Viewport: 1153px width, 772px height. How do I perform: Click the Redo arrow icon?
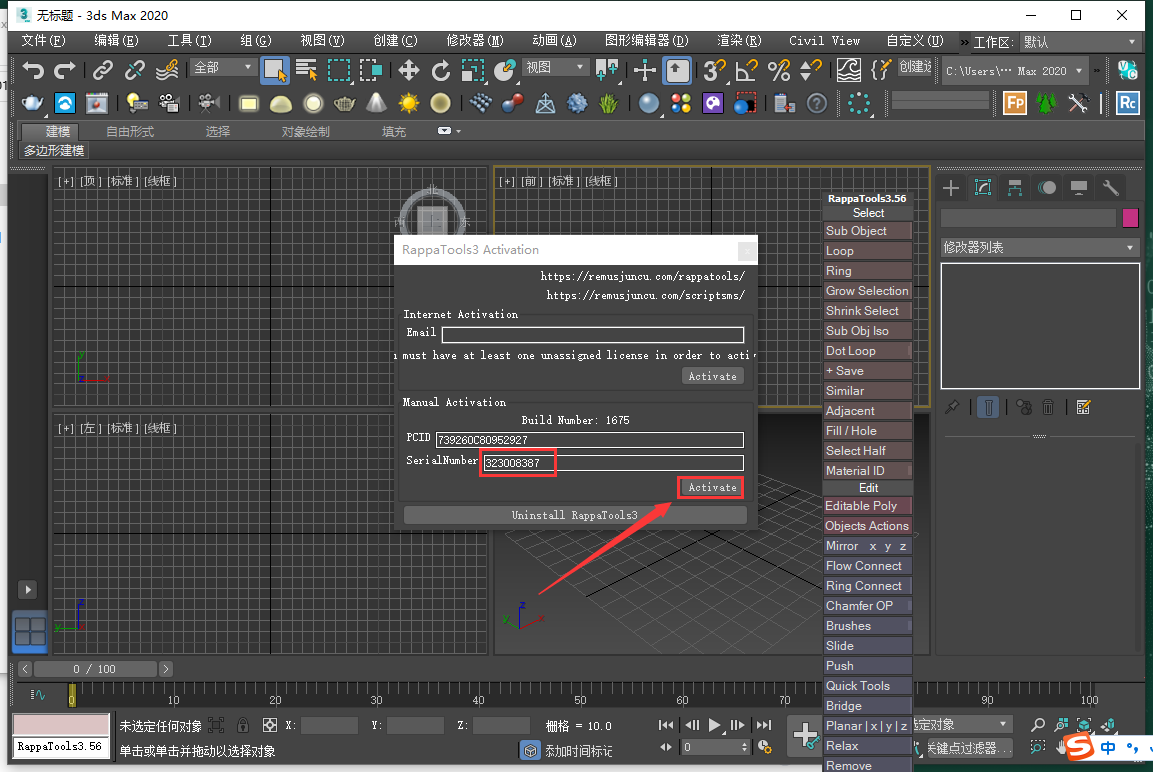coord(65,71)
